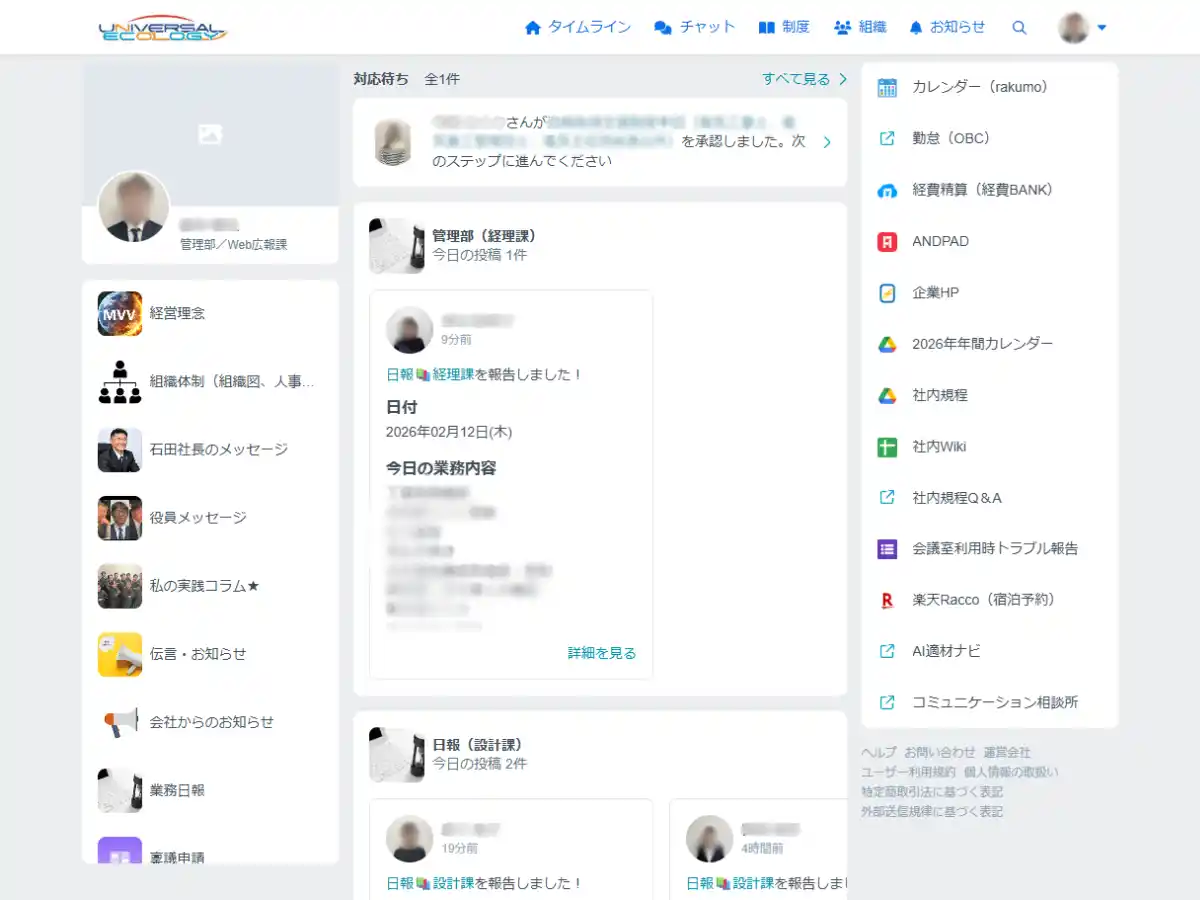Click the 管理部（経理課） group heading
This screenshot has width=1200, height=900.
point(485,236)
